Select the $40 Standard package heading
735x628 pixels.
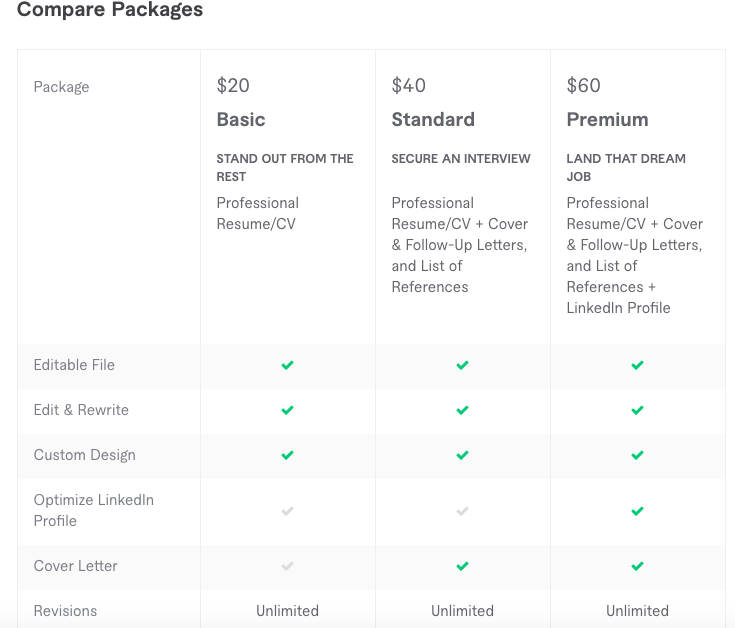coord(433,119)
